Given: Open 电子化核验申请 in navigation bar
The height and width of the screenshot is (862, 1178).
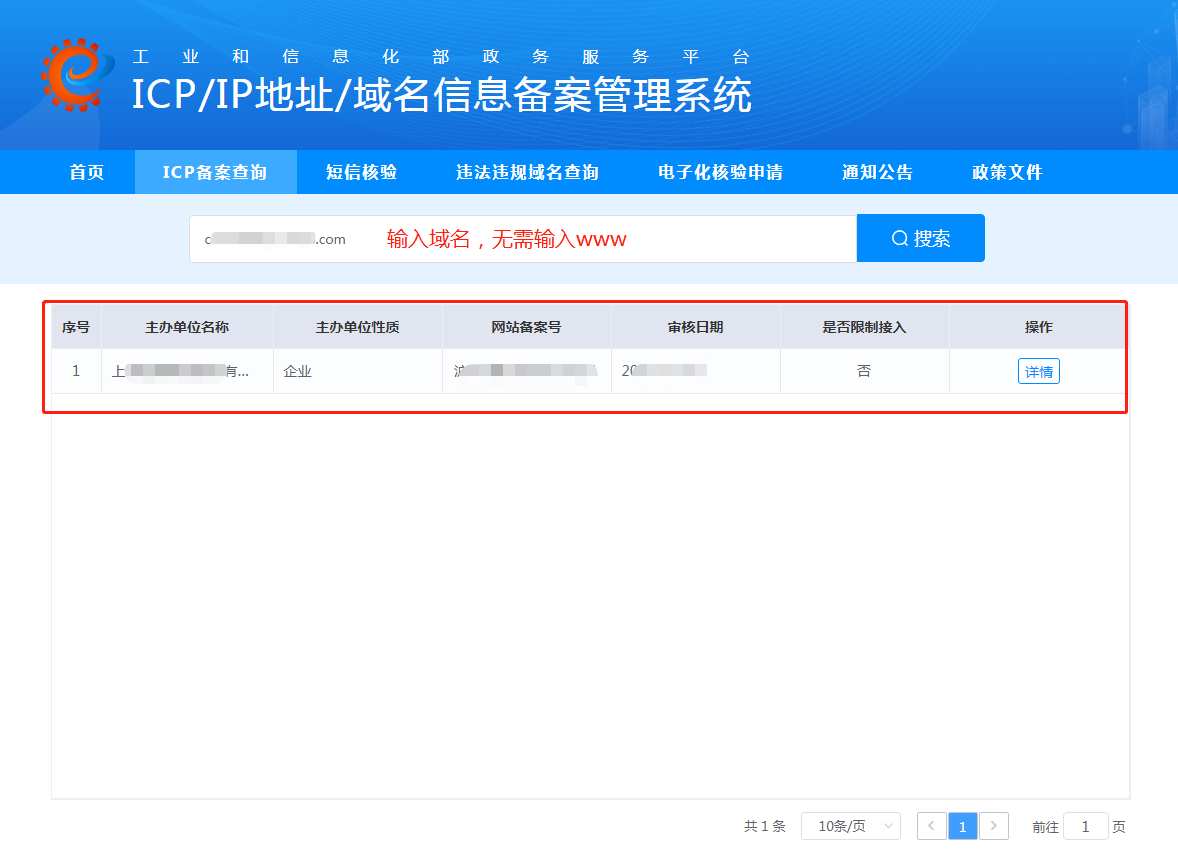Looking at the screenshot, I should [720, 172].
